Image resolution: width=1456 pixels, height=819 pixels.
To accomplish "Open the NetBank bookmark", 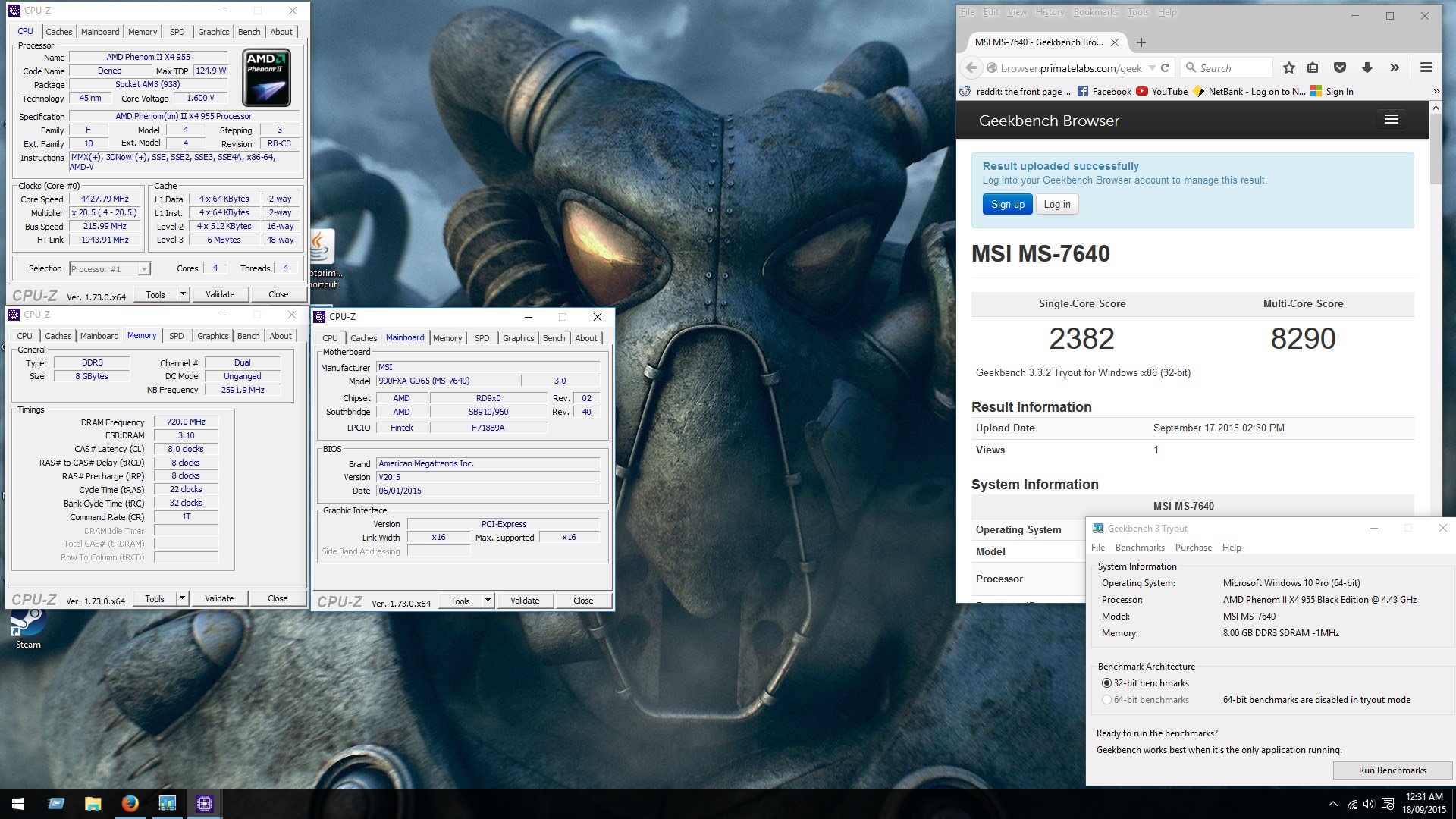I will tap(1249, 92).
